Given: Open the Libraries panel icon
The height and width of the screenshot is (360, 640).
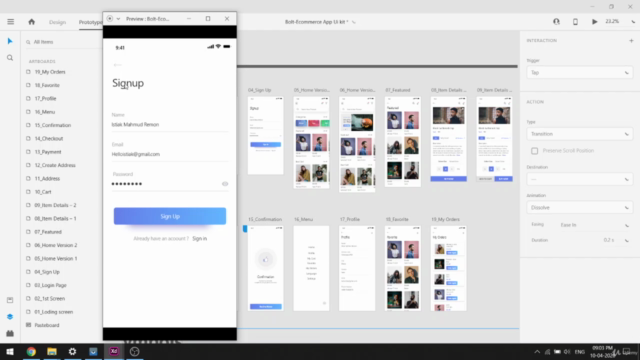Looking at the screenshot, I should (10, 300).
